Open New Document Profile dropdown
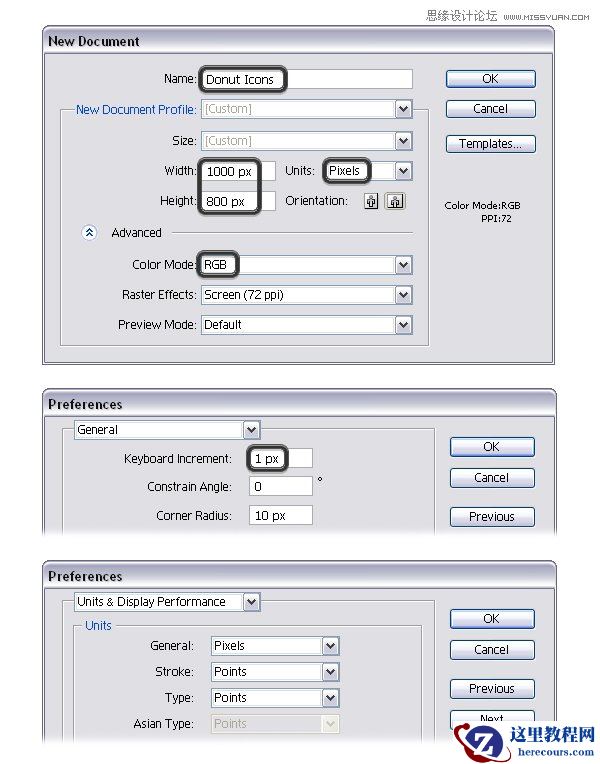 pyautogui.click(x=403, y=109)
